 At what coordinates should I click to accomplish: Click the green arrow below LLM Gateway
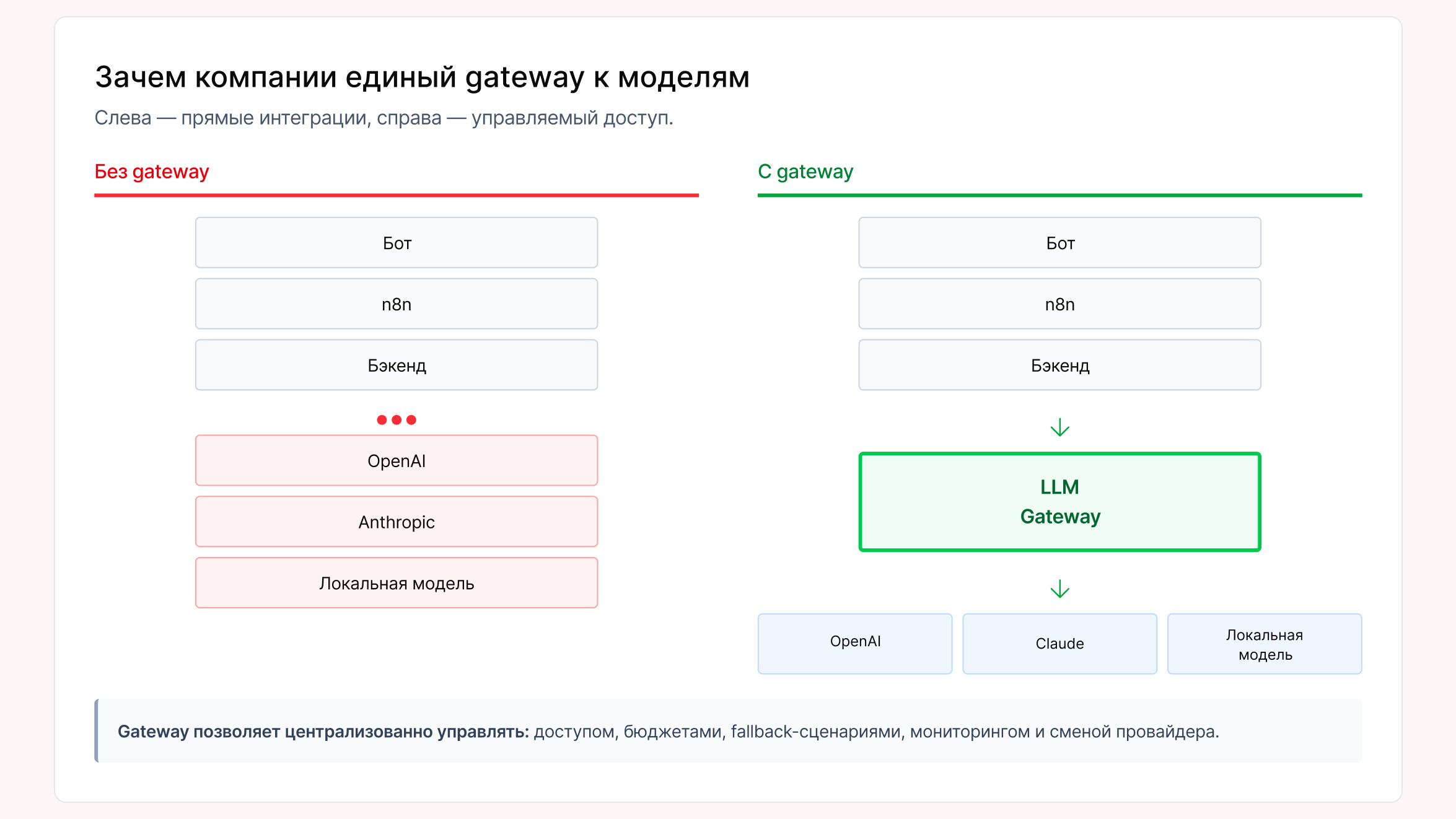[x=1059, y=589]
